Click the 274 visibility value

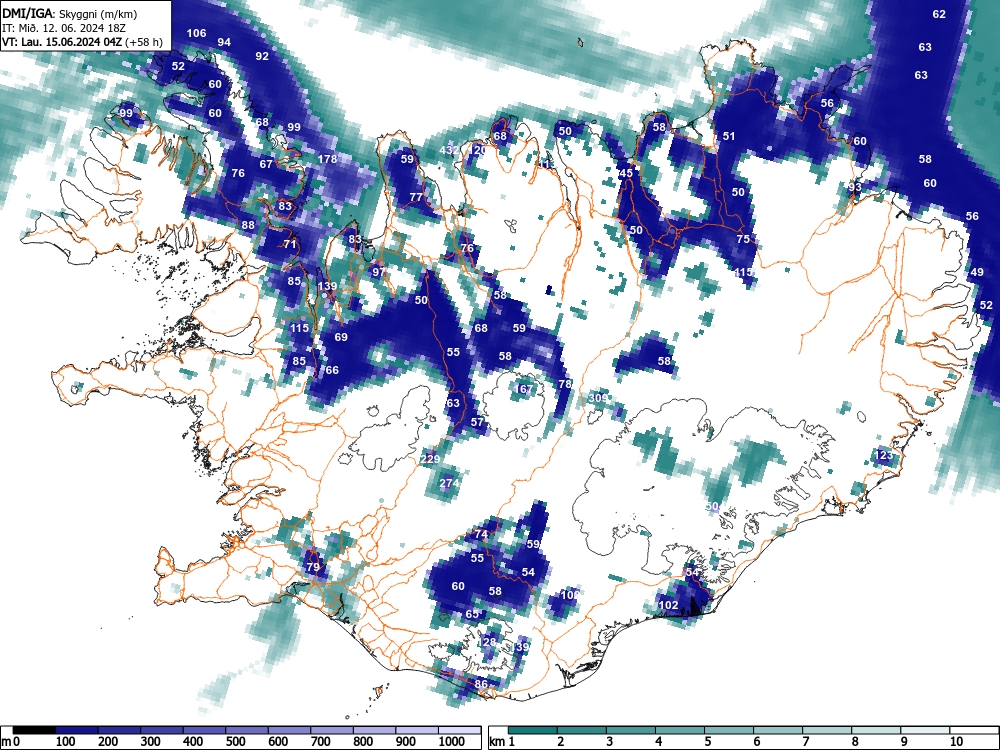(450, 483)
